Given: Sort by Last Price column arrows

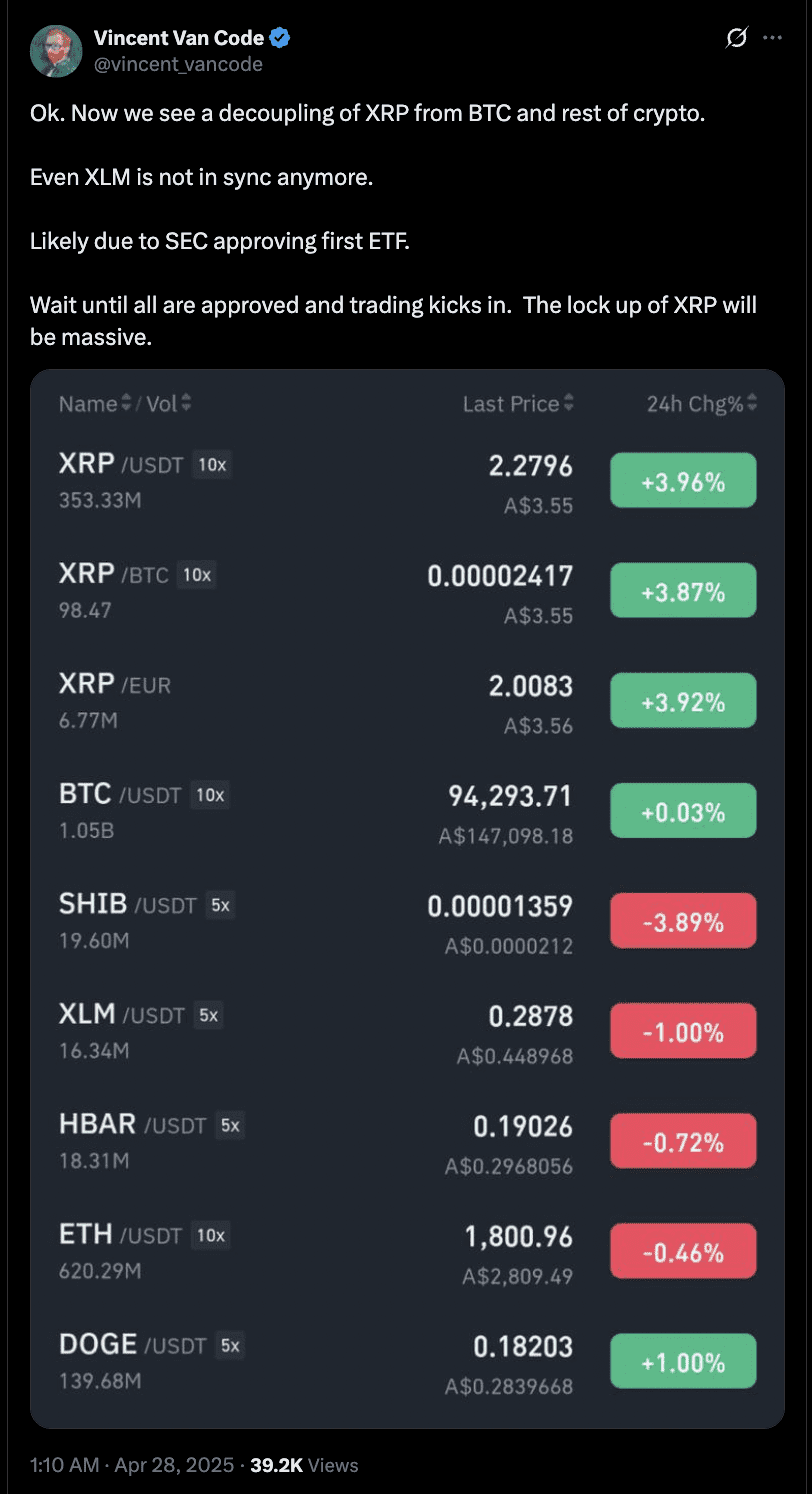Looking at the screenshot, I should pos(569,404).
